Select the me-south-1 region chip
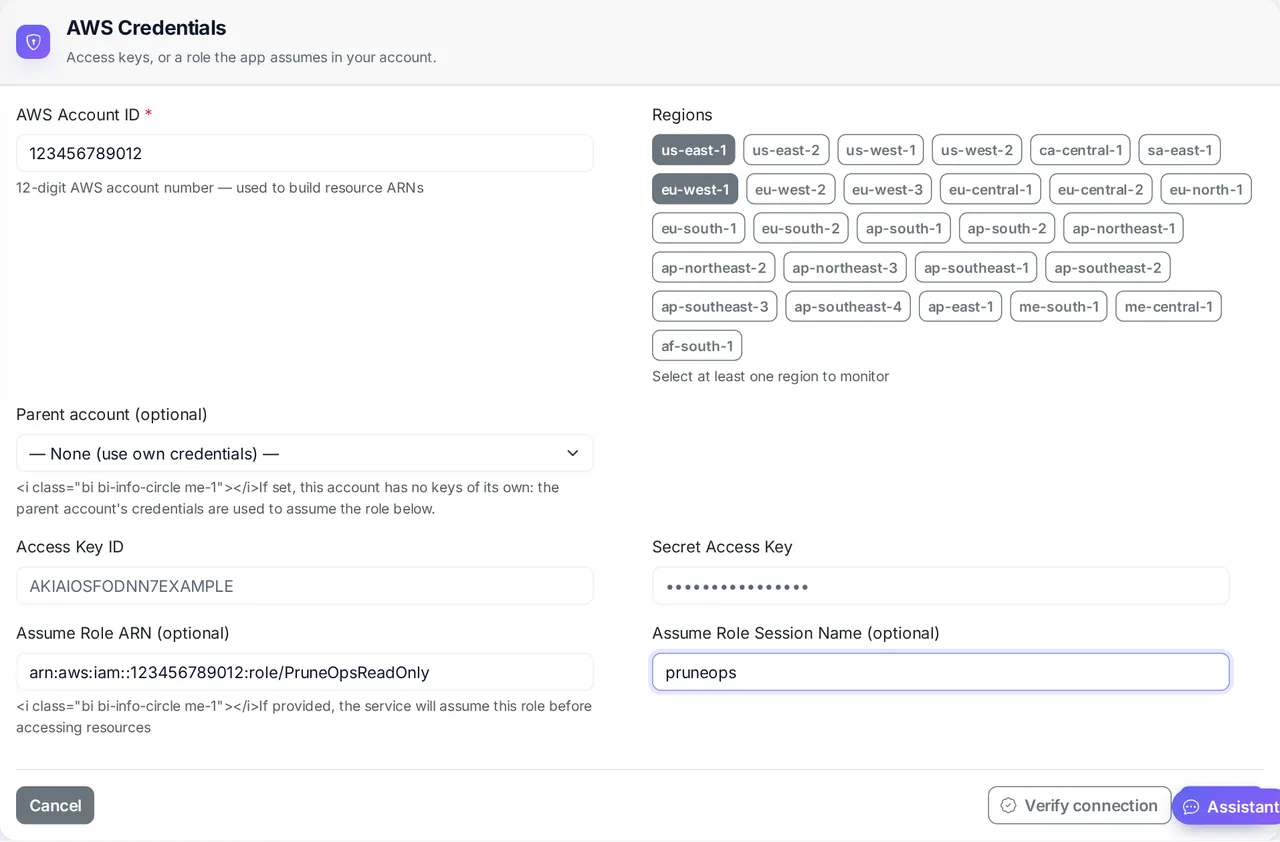The image size is (1280, 842). tap(1059, 306)
